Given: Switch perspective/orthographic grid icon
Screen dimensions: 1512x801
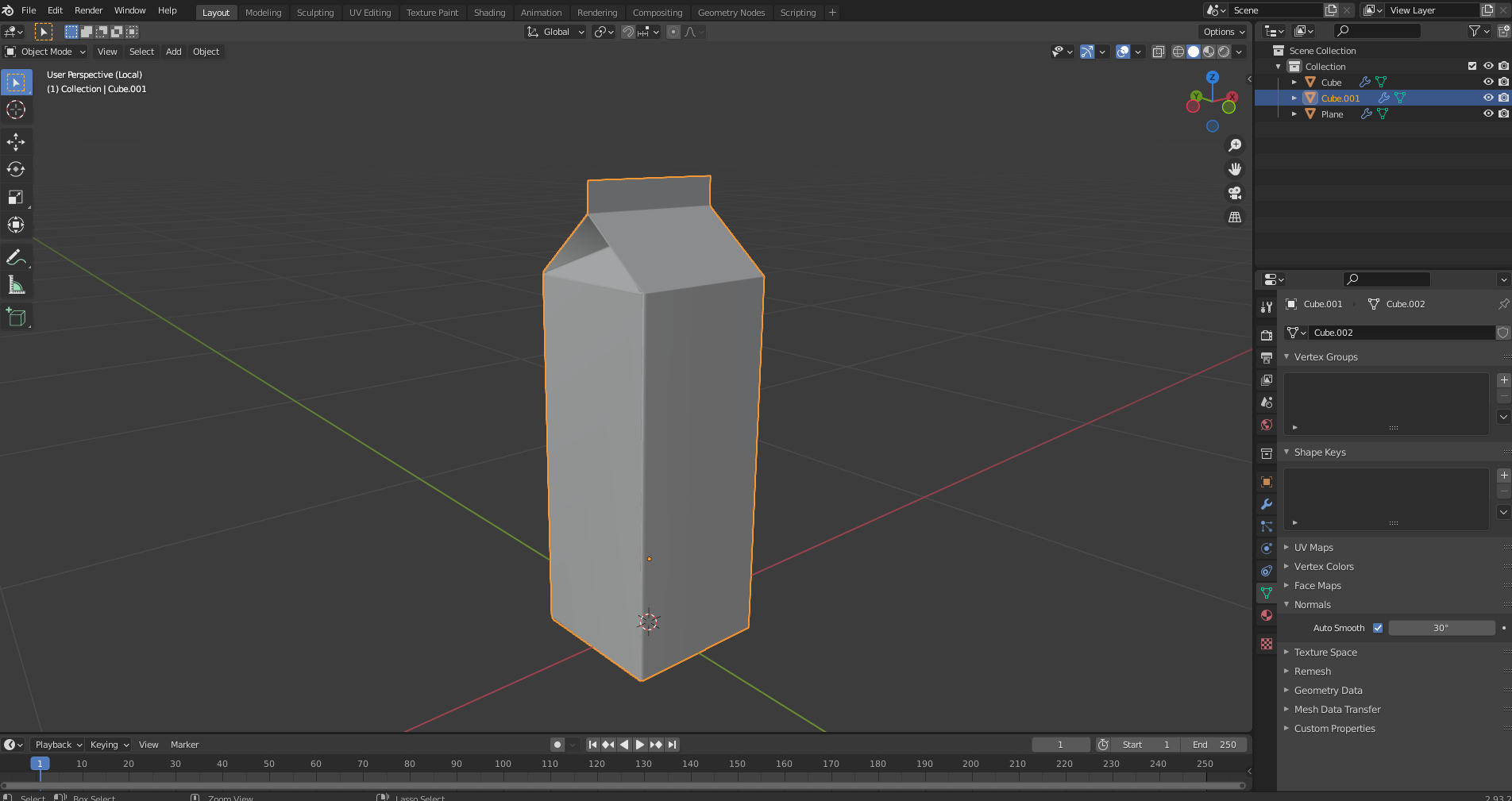Looking at the screenshot, I should point(1235,217).
